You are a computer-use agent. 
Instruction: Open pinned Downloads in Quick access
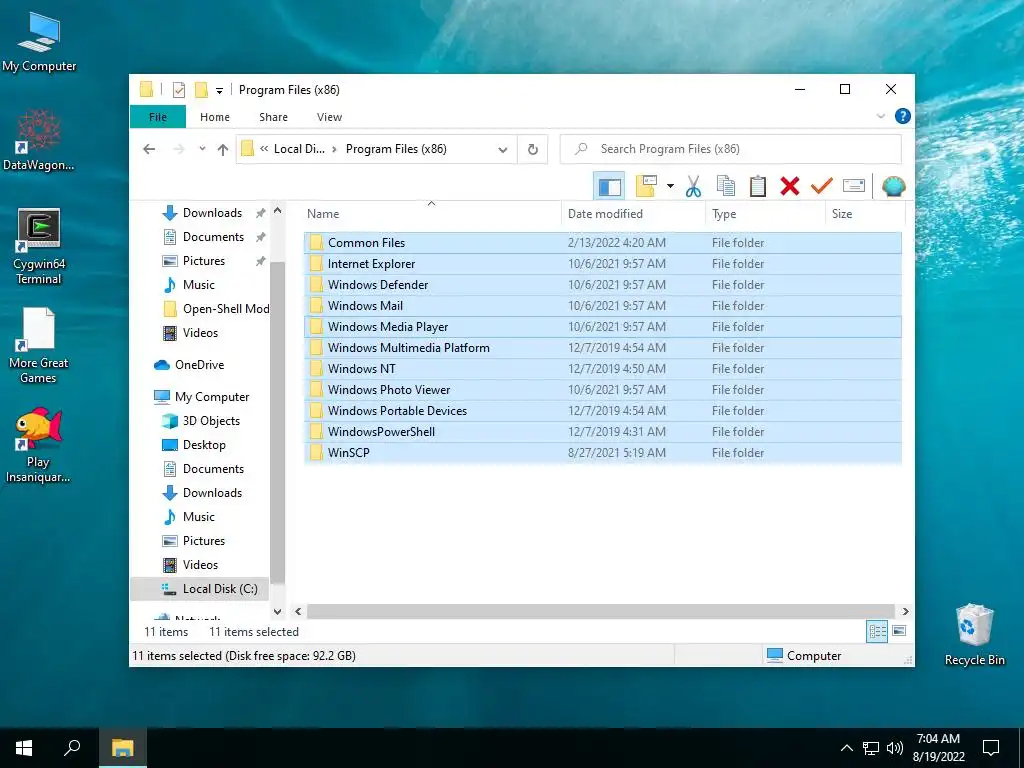pos(212,213)
